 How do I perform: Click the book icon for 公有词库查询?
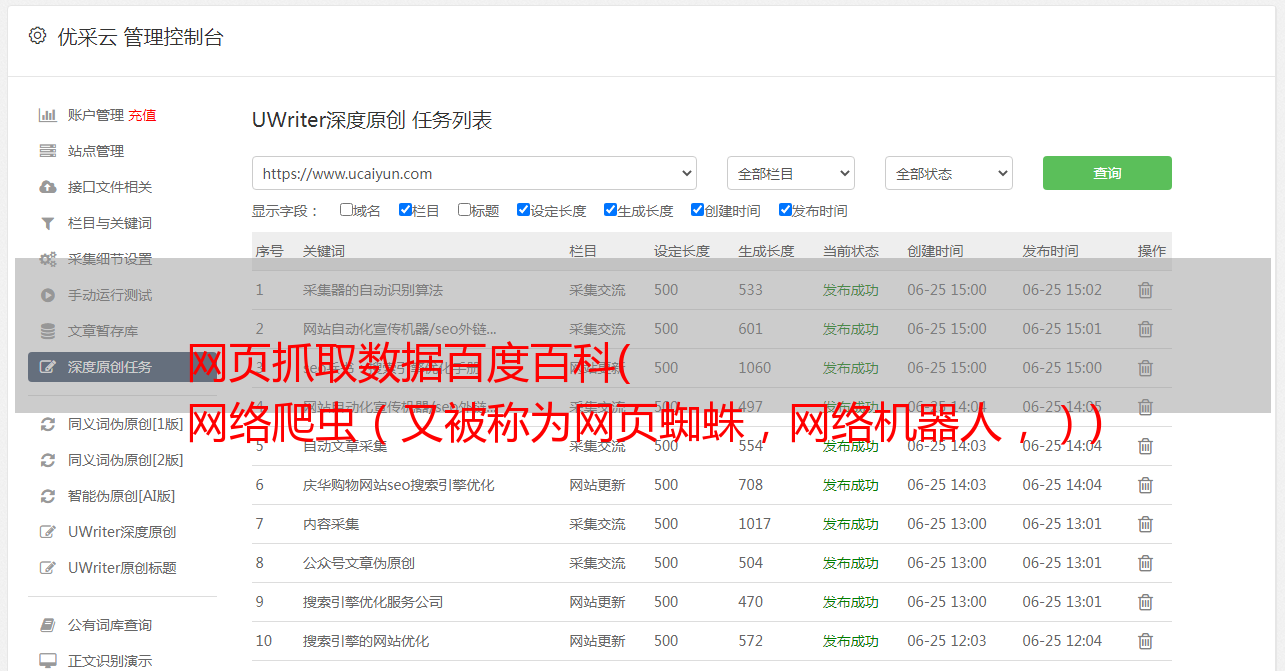[47, 625]
